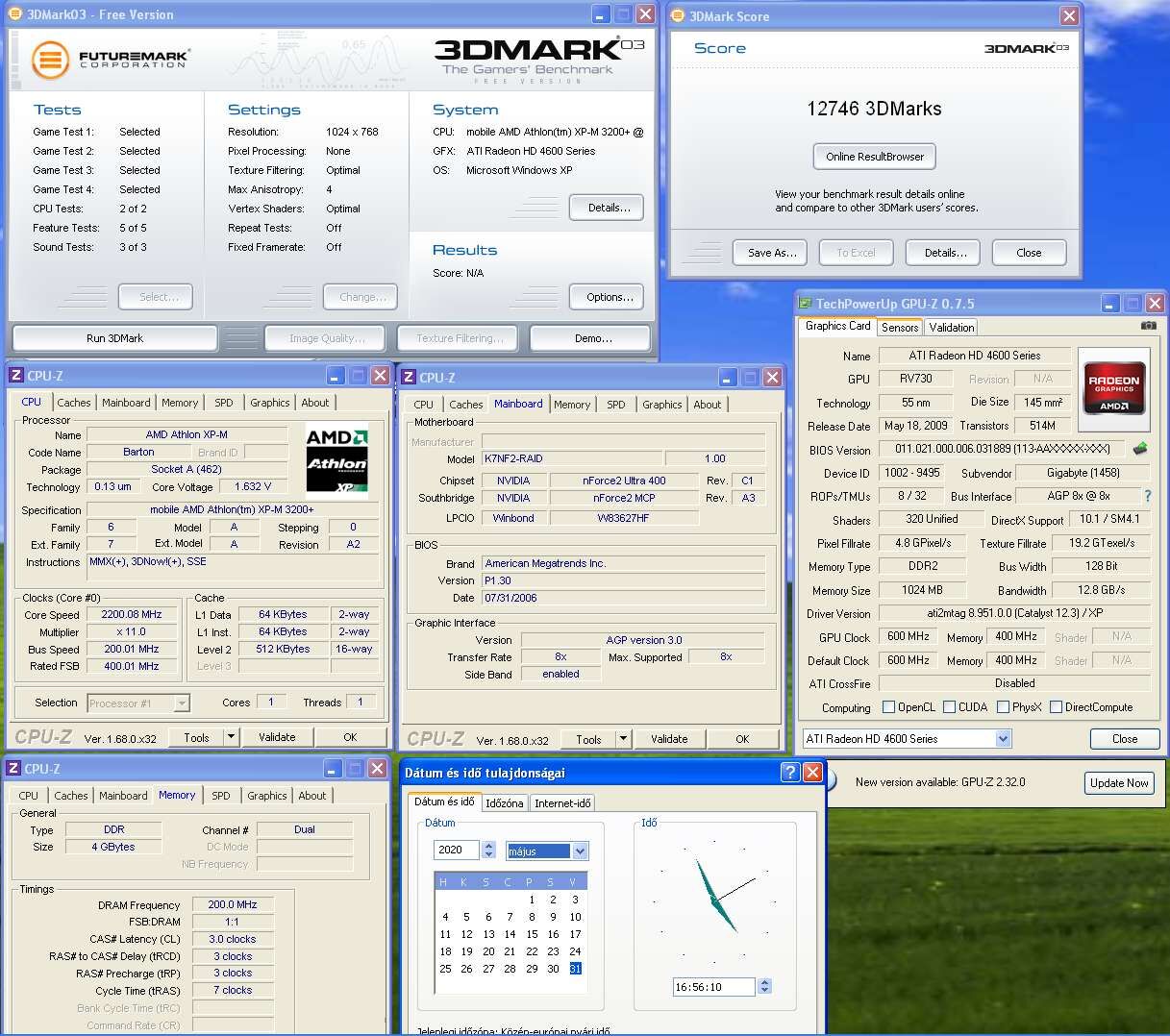Click Demo... button in 3DMark03
Image resolution: width=1170 pixels, height=1036 pixels.
(592, 338)
